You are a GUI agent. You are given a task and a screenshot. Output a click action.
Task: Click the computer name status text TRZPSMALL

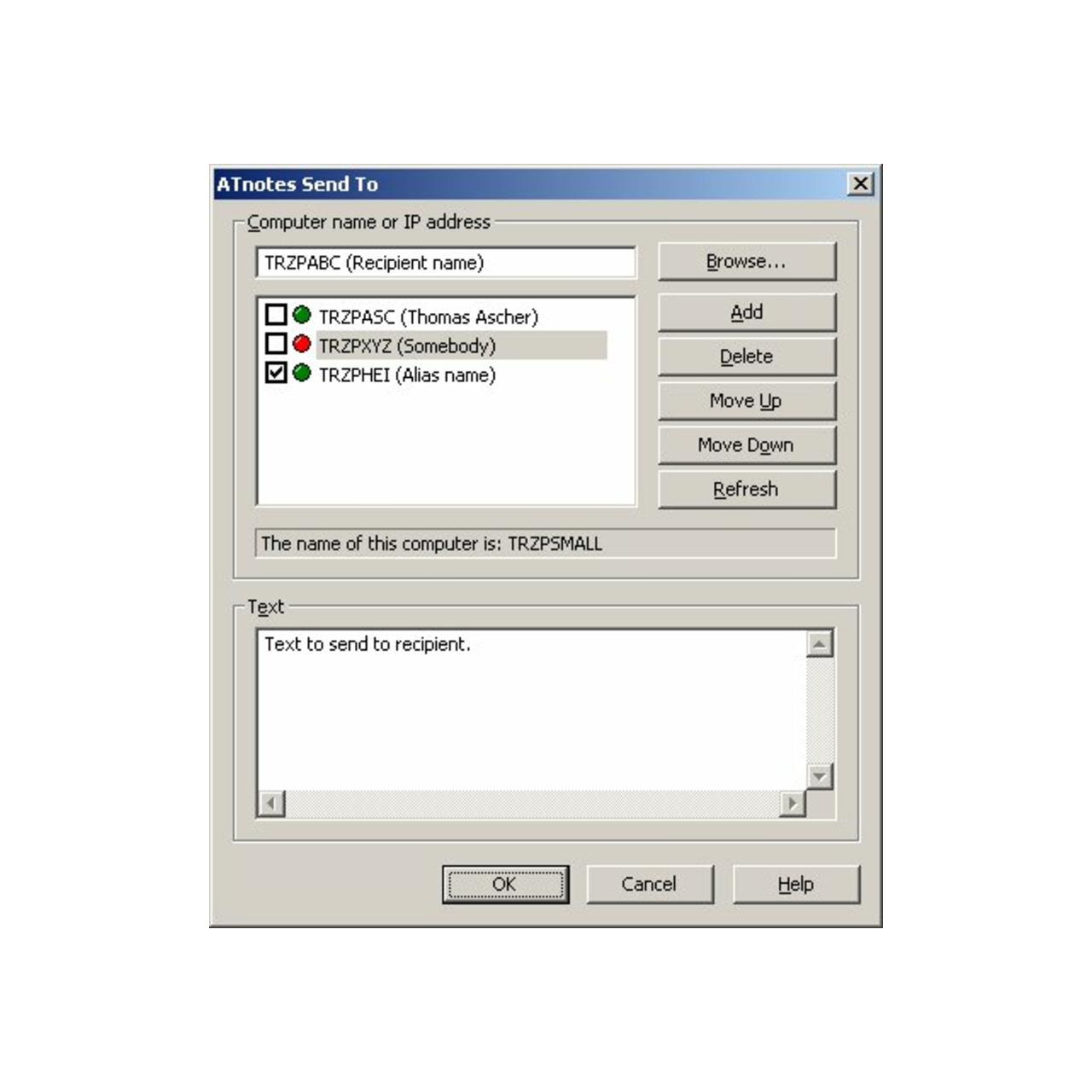click(555, 543)
